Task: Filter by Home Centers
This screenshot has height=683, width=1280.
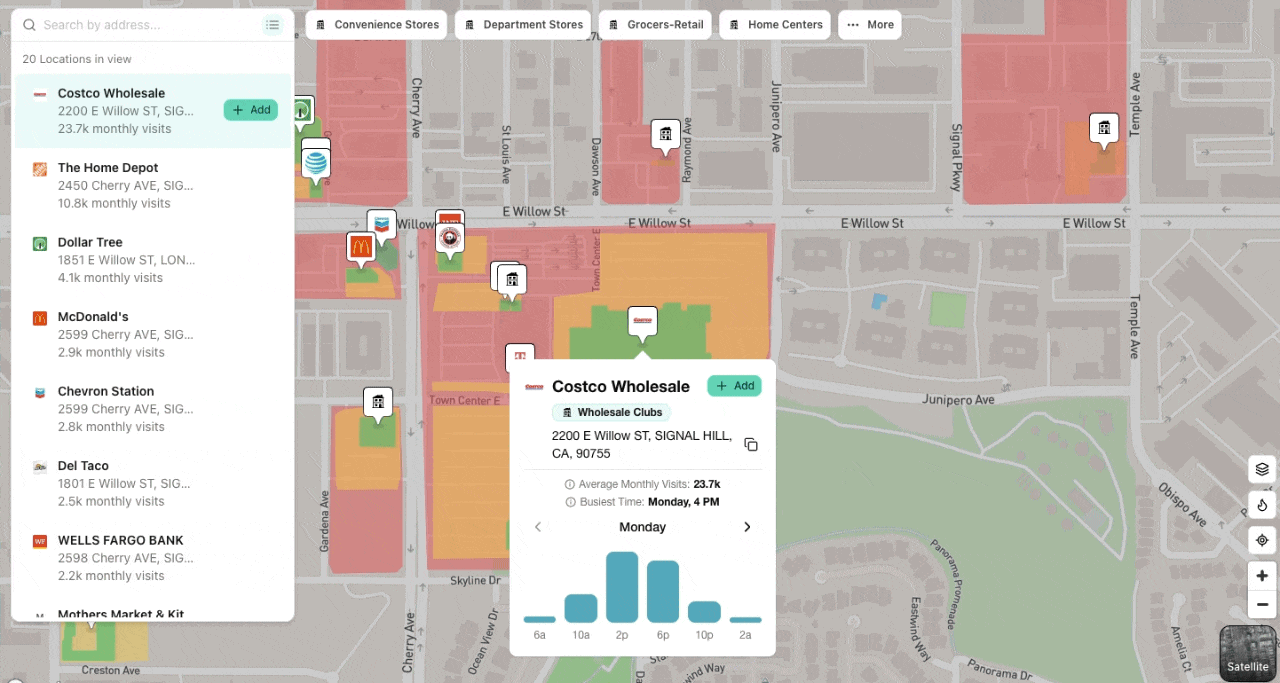Action: click(775, 25)
